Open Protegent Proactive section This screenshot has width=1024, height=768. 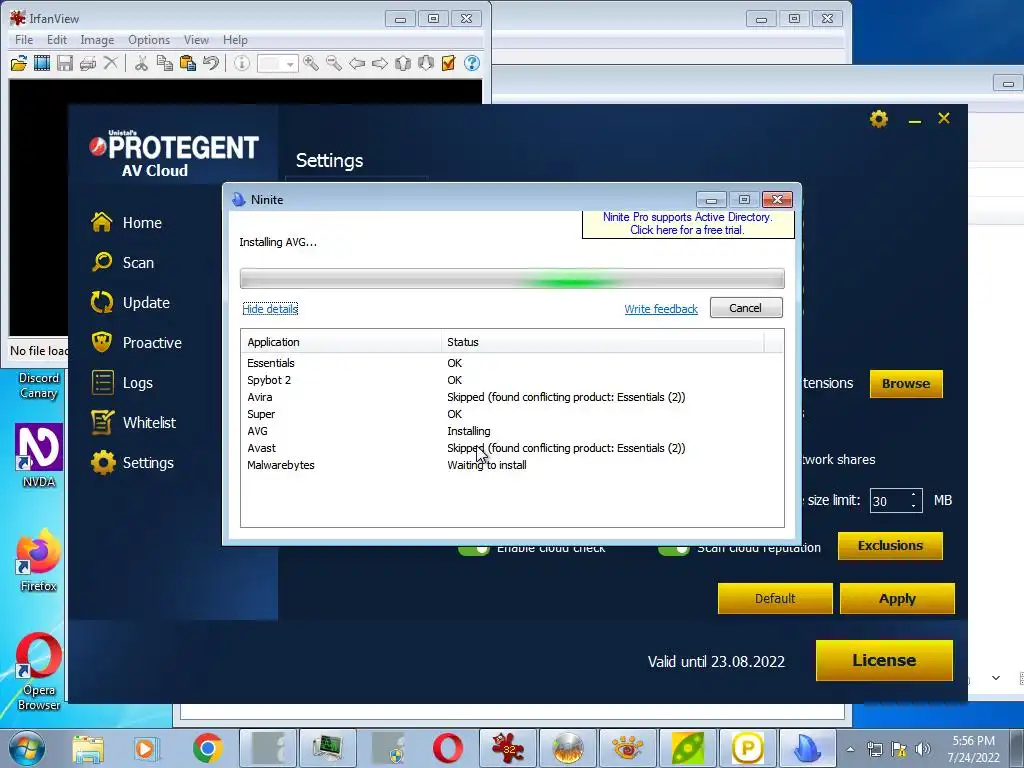point(136,343)
